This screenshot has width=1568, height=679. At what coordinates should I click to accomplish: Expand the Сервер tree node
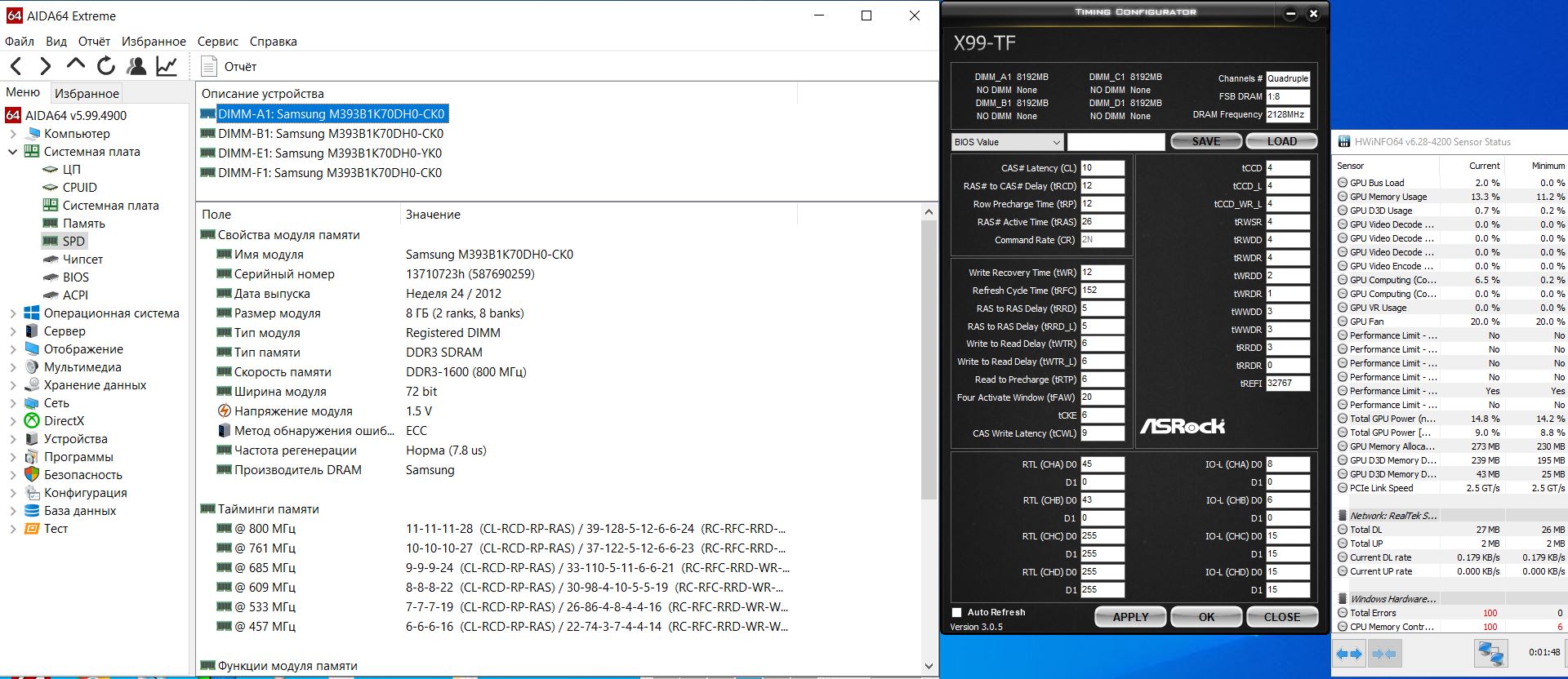coord(13,331)
